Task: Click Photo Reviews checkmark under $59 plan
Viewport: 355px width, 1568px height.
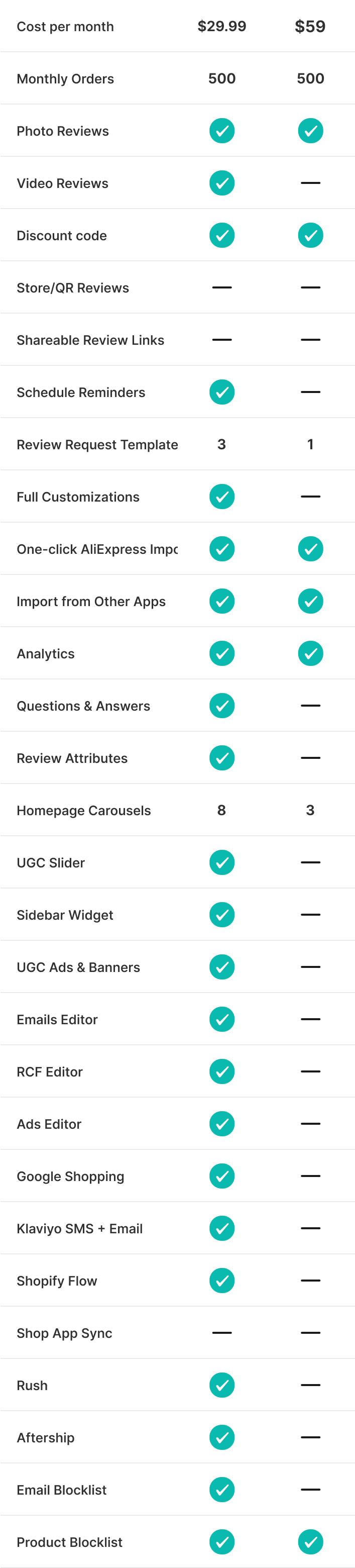Action: [x=311, y=131]
